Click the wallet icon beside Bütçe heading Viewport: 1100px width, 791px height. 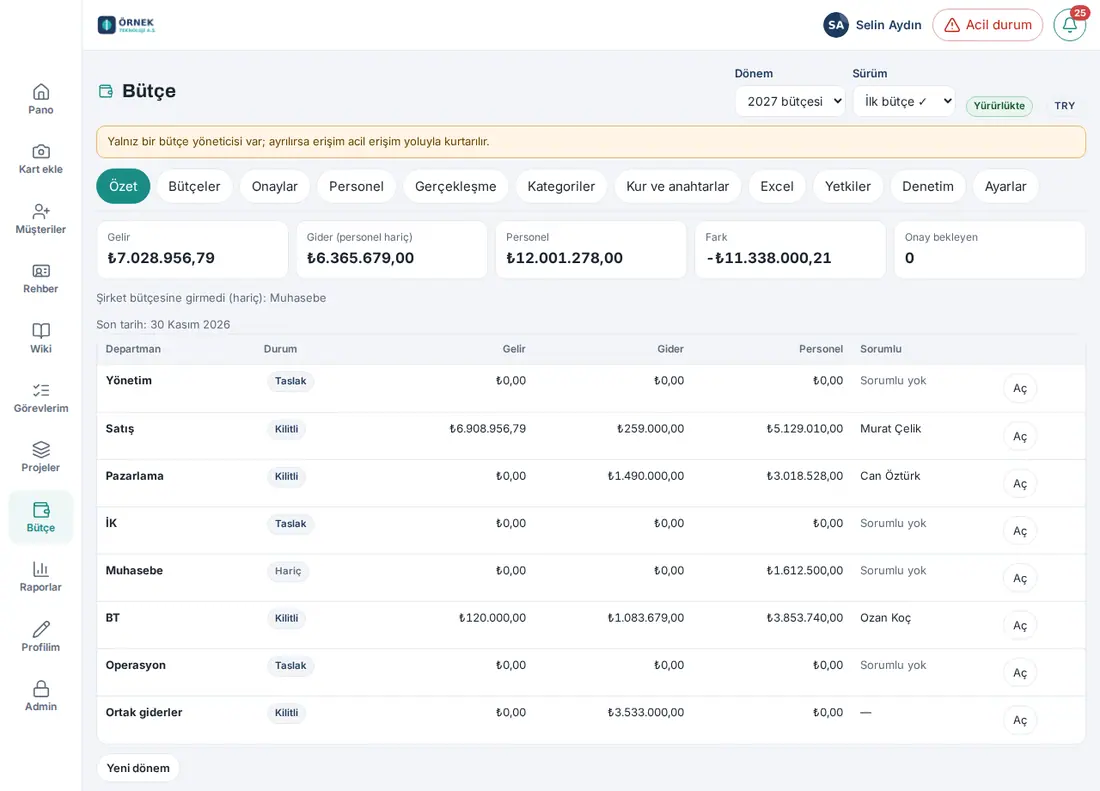point(106,91)
